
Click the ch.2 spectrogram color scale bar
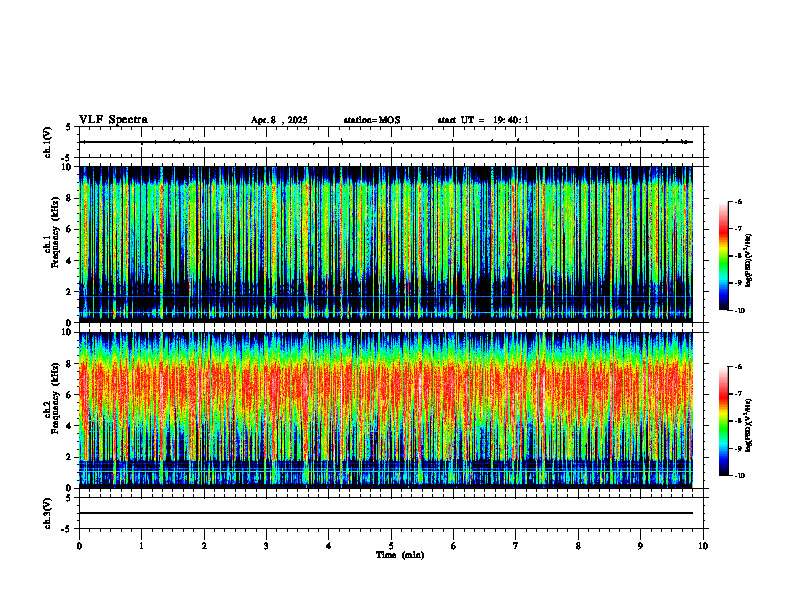724,421
